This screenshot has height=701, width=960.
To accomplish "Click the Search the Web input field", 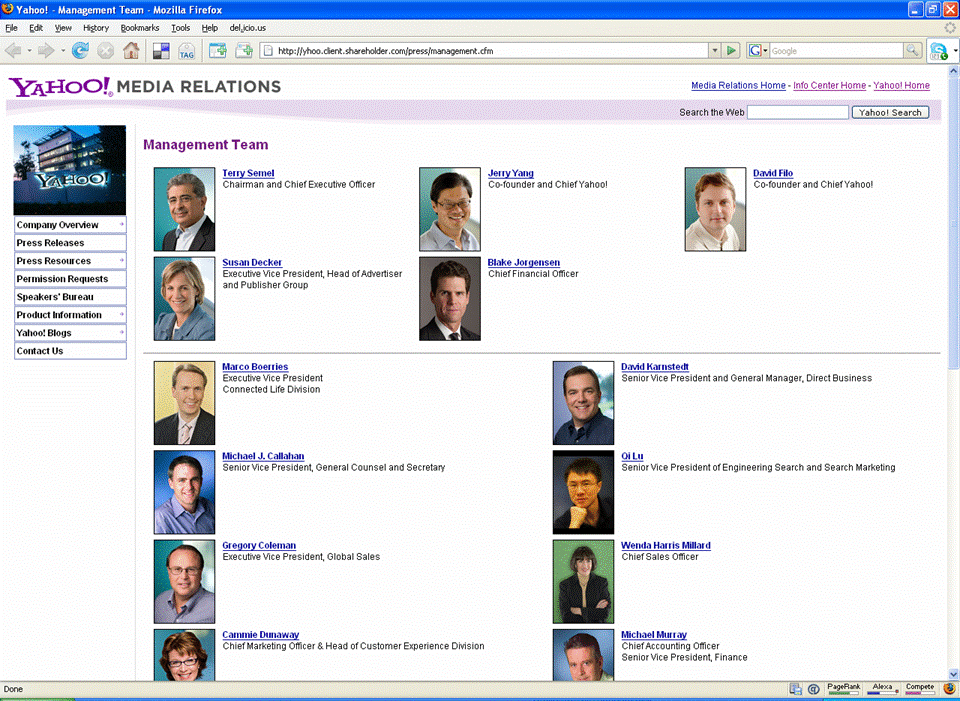I will [x=797, y=113].
